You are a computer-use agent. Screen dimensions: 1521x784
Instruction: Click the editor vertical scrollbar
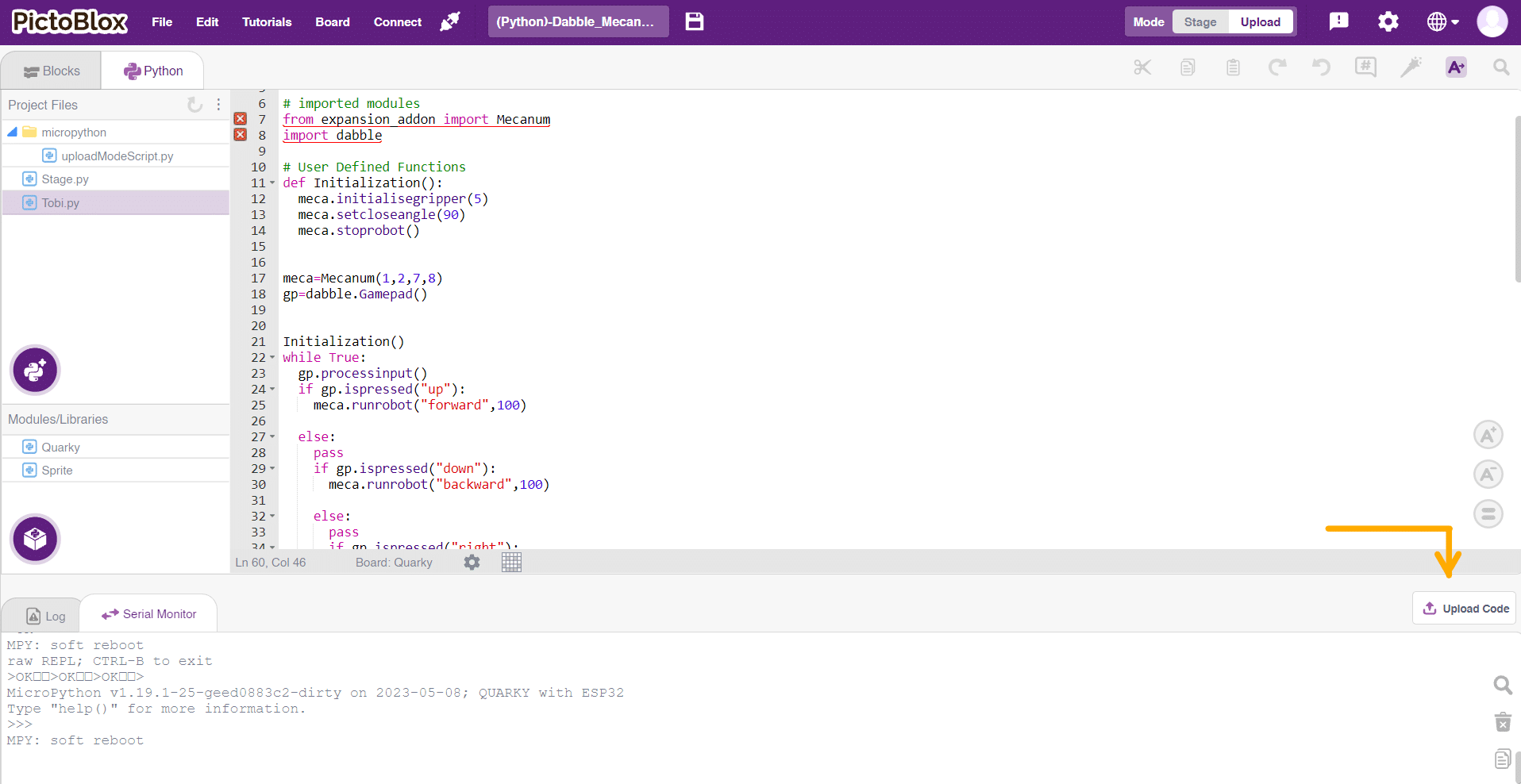point(1517,198)
